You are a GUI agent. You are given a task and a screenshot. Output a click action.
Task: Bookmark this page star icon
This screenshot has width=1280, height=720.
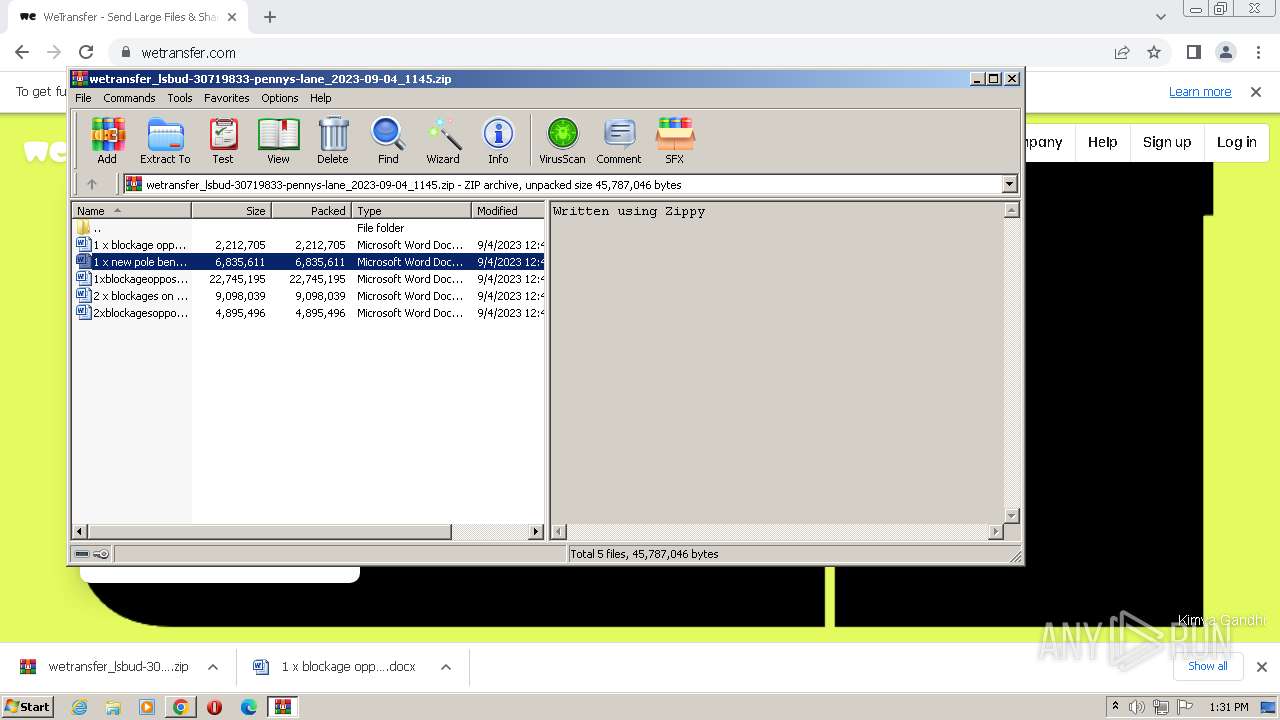coord(1154,53)
